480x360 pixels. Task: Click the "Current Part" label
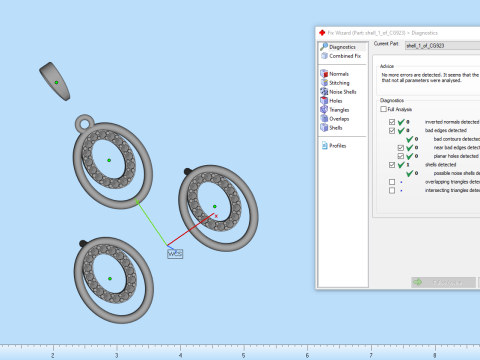[386, 44]
